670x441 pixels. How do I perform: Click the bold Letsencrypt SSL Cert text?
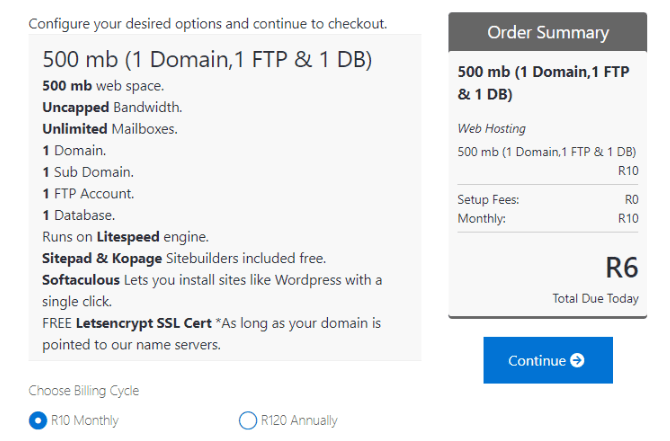(x=144, y=323)
